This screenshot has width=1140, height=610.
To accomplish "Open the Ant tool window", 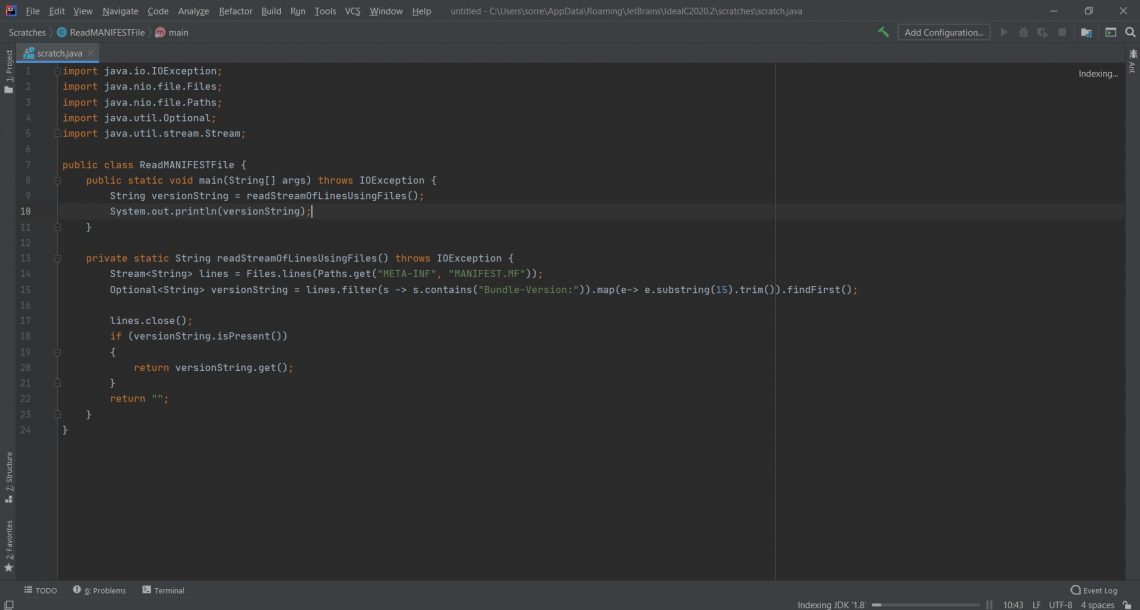I will [x=1132, y=64].
